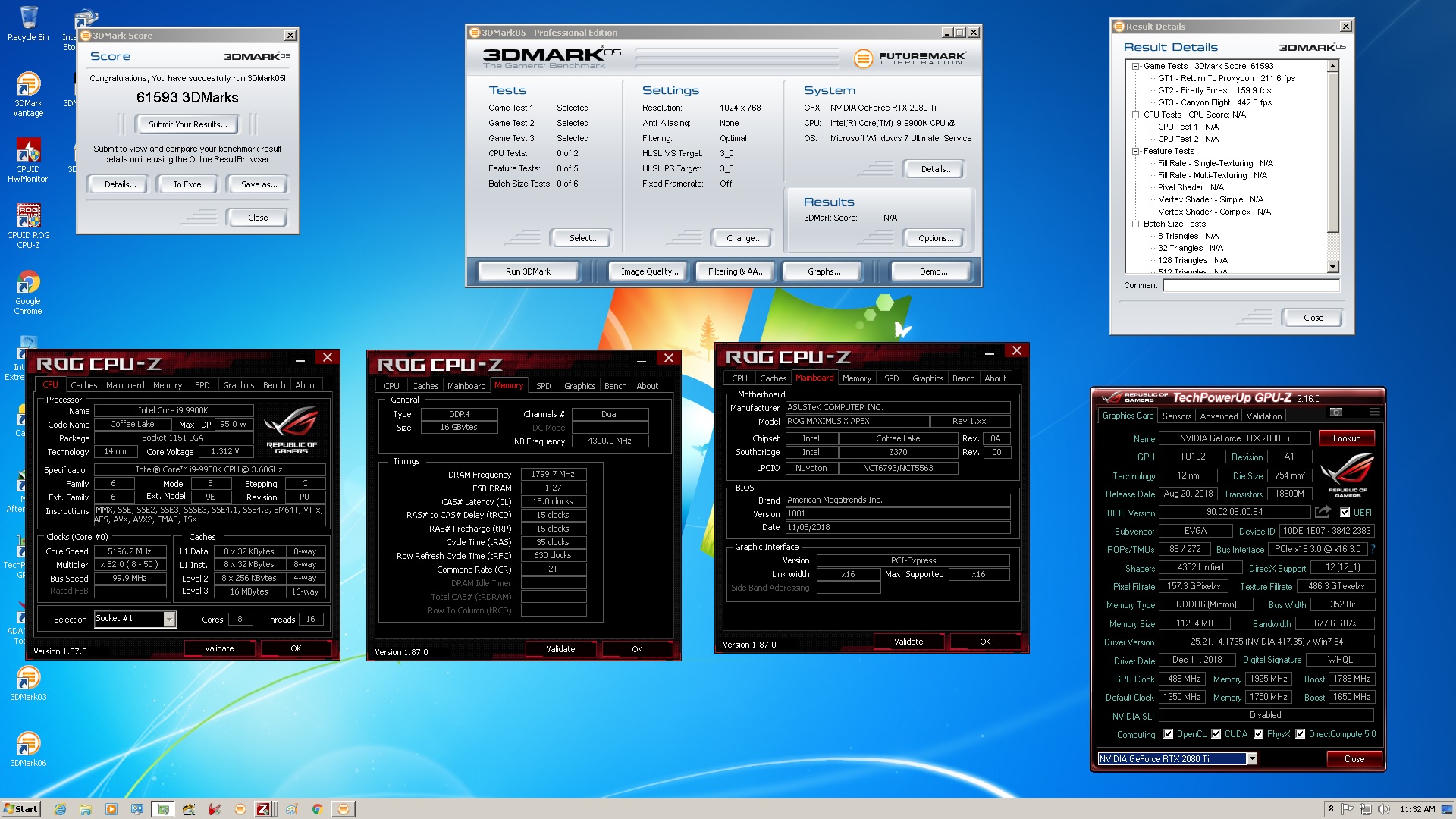This screenshot has height=819, width=1456.
Task: Open Windows Explorer folder in taskbar
Action: click(86, 809)
